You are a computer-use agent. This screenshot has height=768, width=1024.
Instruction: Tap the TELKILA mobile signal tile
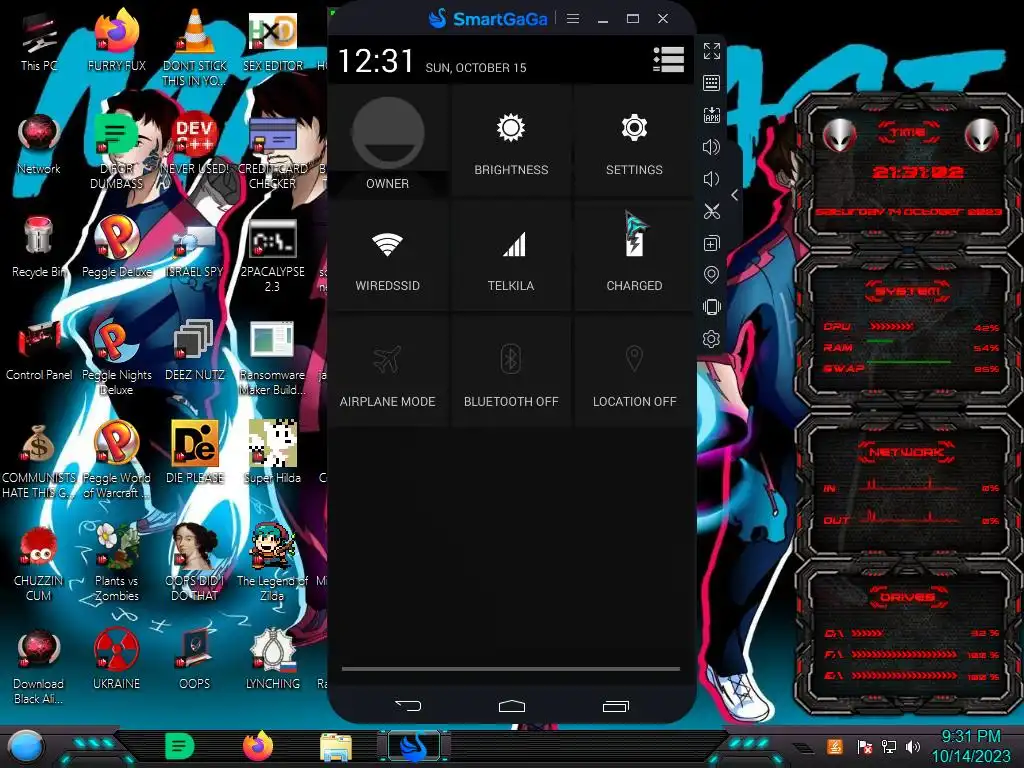pyautogui.click(x=511, y=257)
